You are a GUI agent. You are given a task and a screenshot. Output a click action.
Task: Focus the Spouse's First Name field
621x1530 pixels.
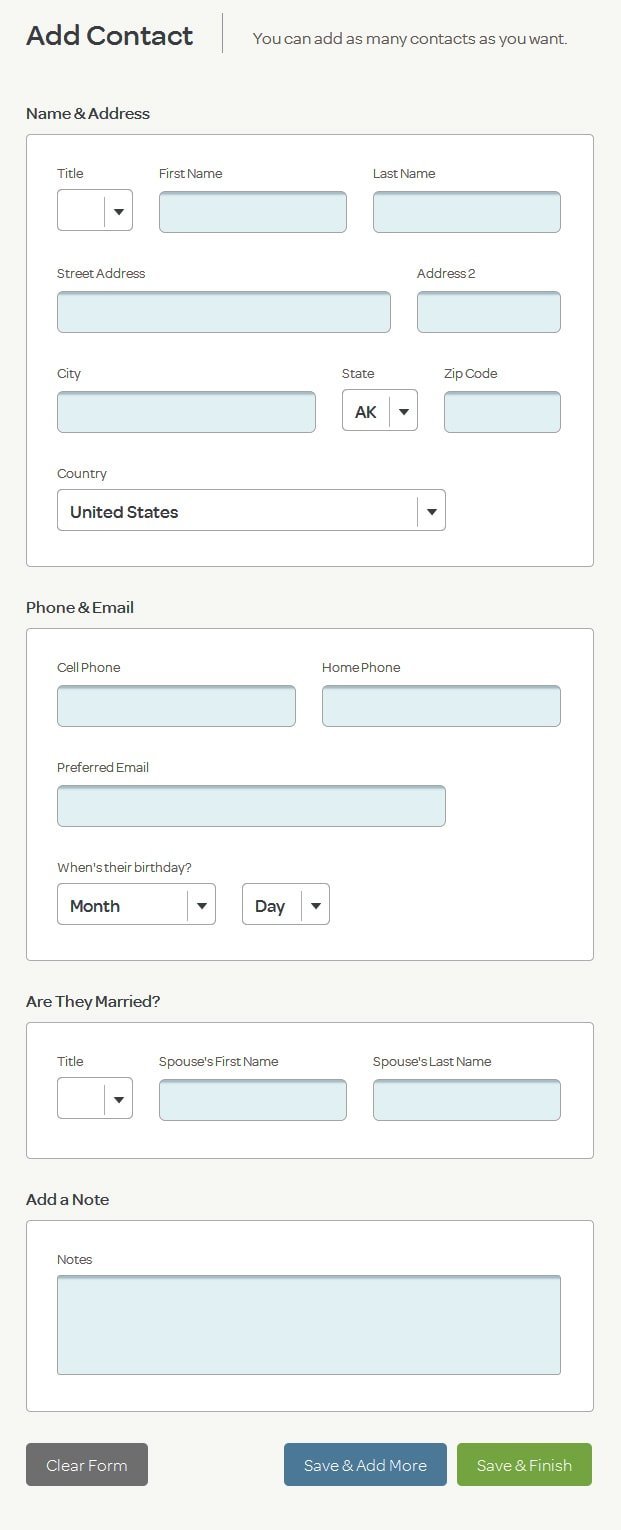tap(253, 1100)
